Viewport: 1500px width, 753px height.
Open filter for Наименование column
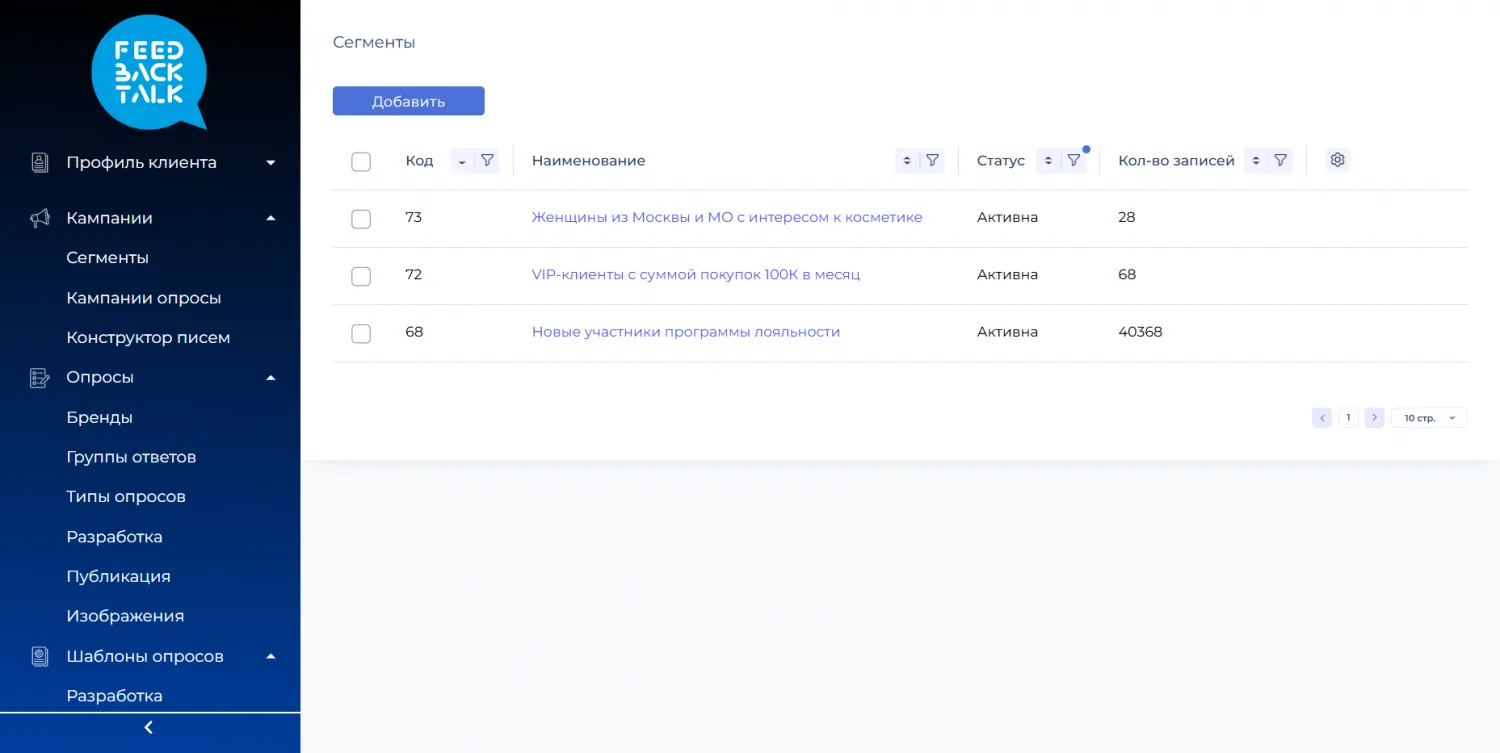click(x=932, y=161)
